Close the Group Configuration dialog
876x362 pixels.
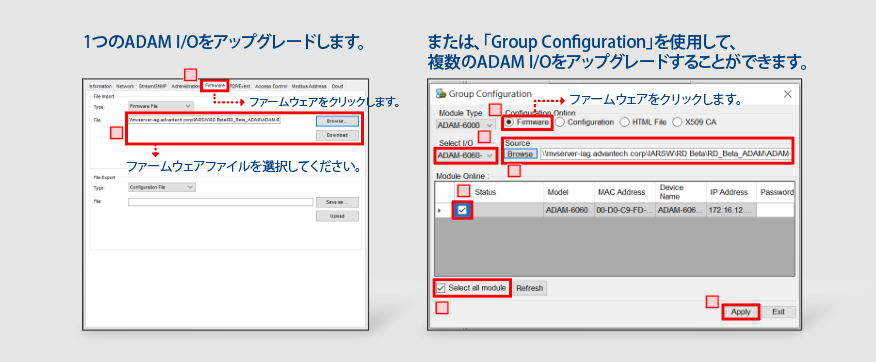coord(787,94)
